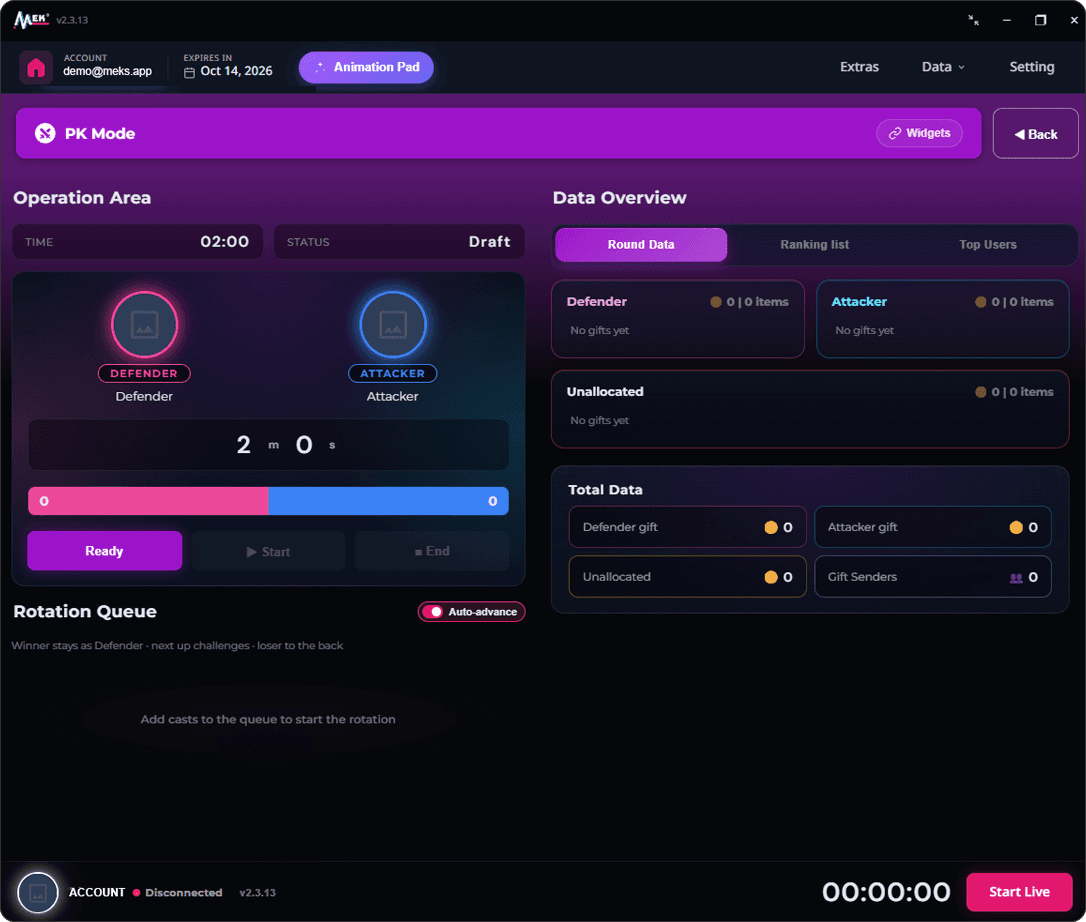Click the Attacker avatar image placeholder
Viewport: 1086px width, 922px height.
(393, 325)
